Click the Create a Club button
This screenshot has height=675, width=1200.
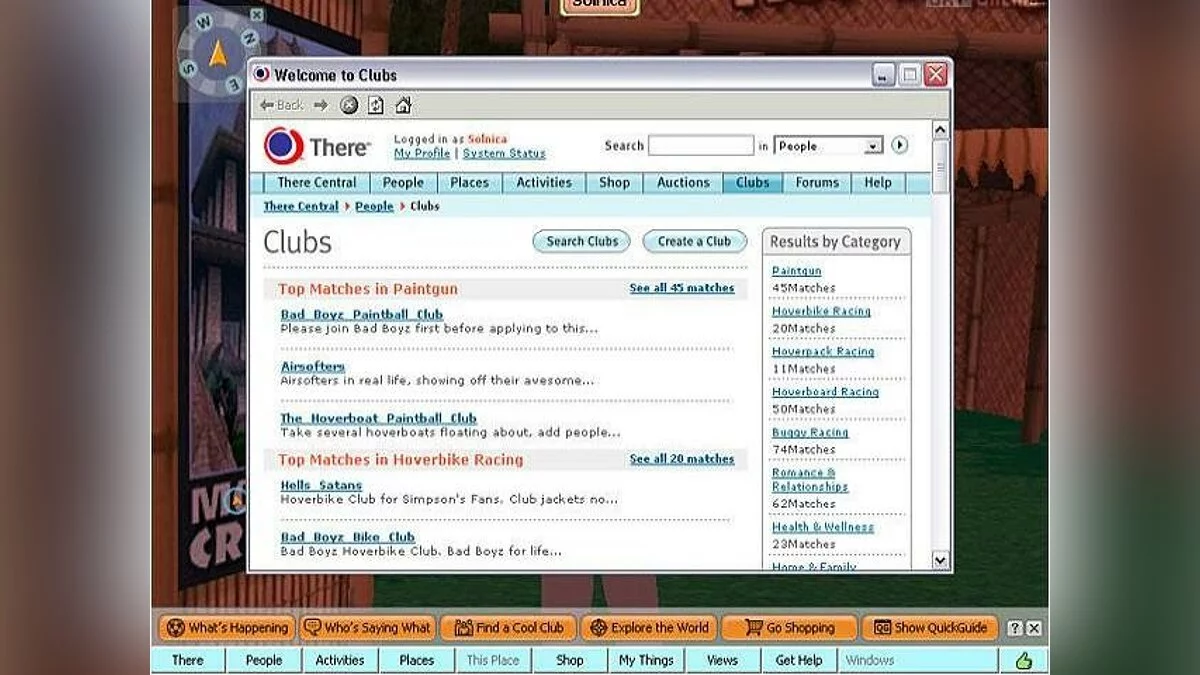[x=694, y=241]
